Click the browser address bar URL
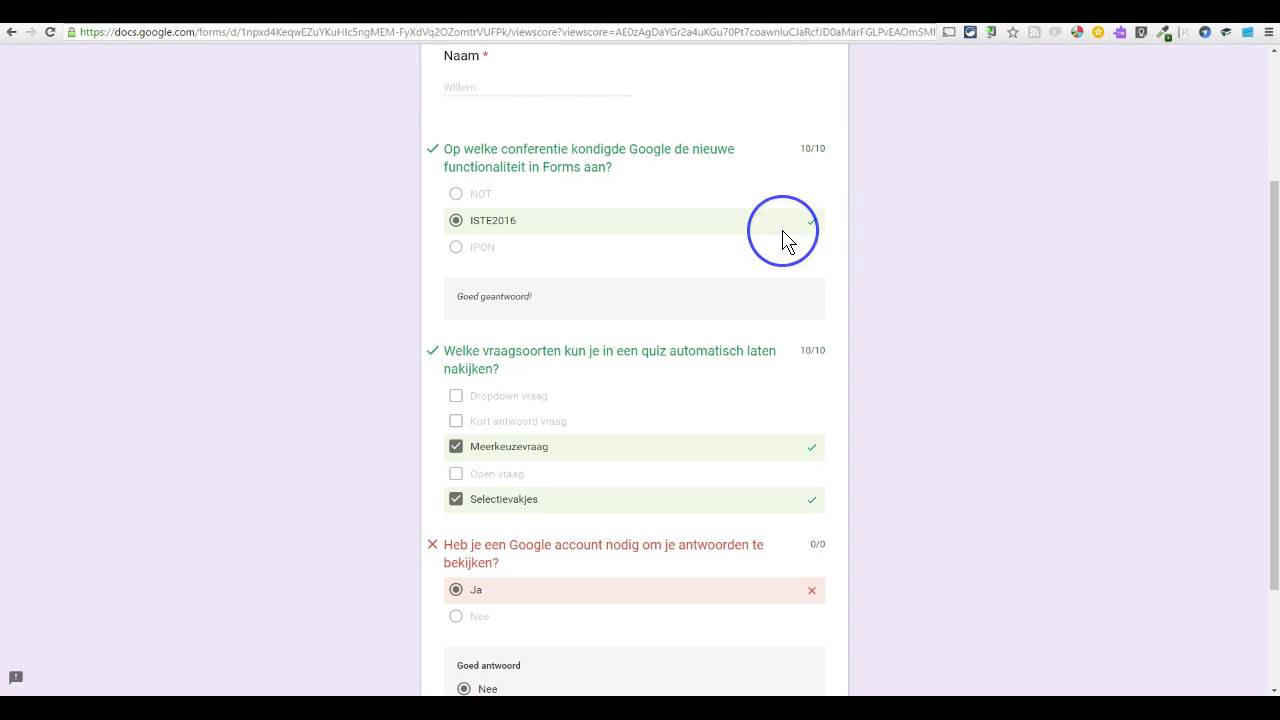Viewport: 1280px width, 720px height. 508,32
